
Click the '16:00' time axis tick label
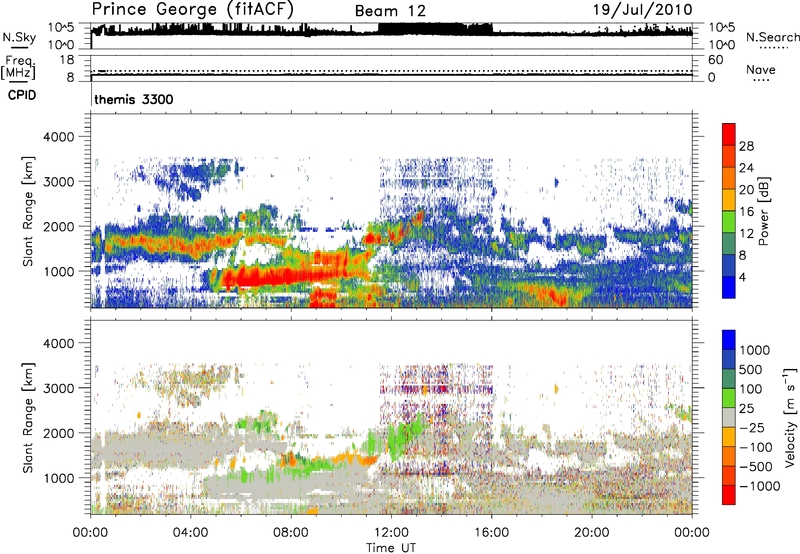pyautogui.click(x=491, y=533)
